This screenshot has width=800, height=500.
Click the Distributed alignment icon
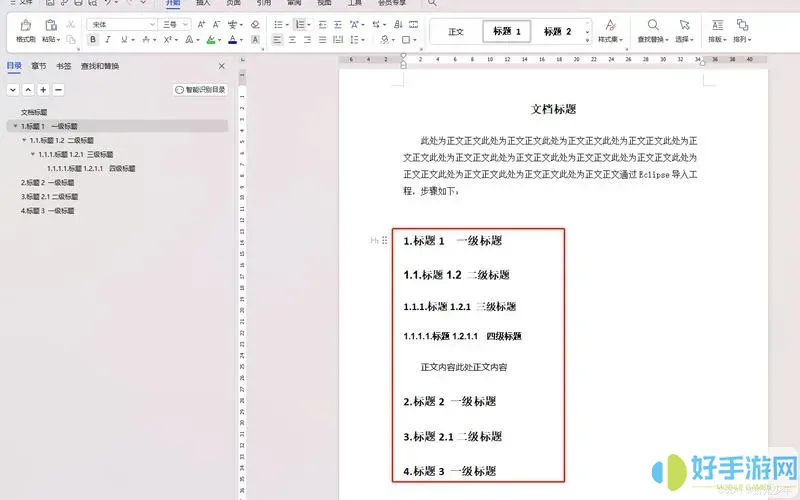coord(338,40)
